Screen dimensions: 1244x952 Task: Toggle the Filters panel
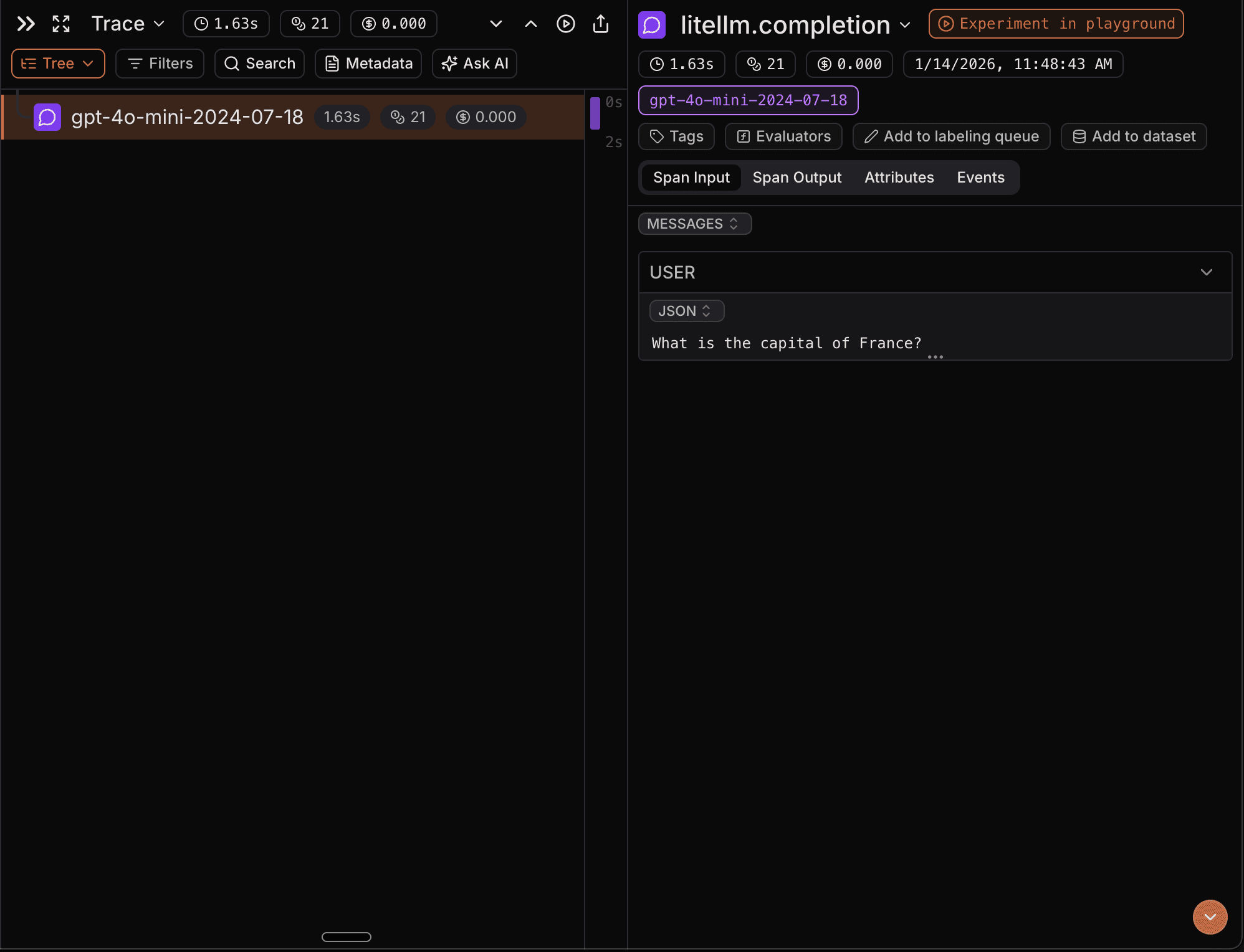pos(160,63)
